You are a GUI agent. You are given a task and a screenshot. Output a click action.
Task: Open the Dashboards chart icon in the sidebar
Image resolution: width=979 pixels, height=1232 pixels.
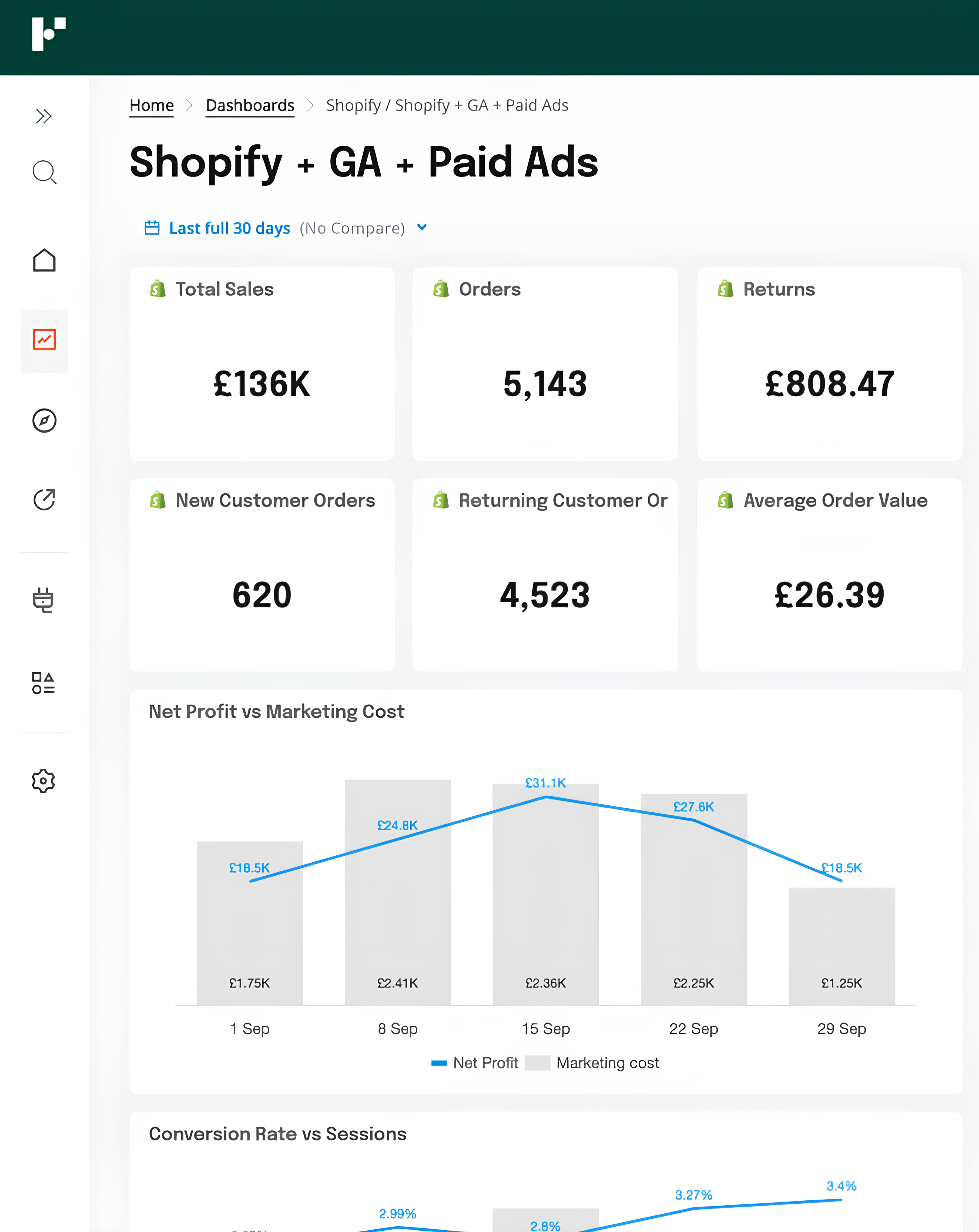(44, 340)
